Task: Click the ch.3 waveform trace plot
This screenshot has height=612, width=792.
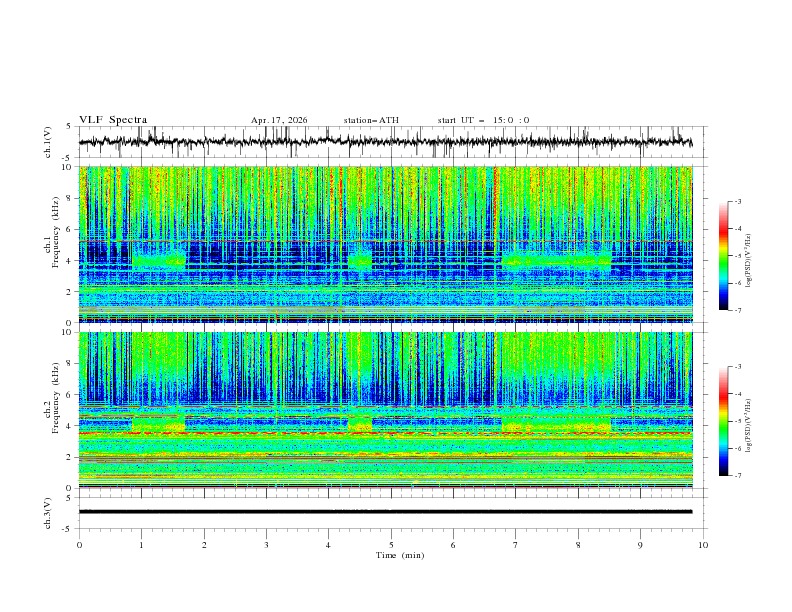Action: point(393,513)
